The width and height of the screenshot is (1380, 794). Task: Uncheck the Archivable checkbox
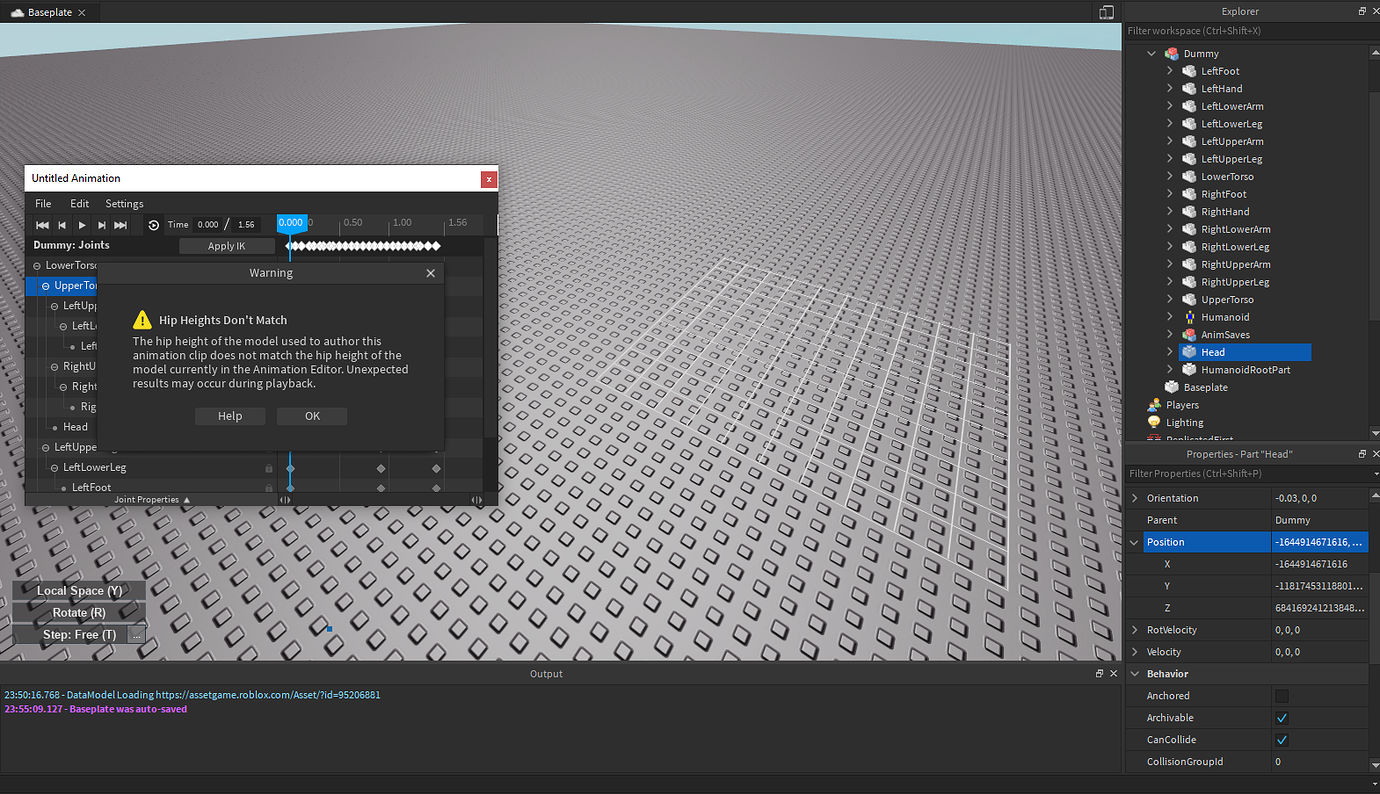pyautogui.click(x=1282, y=718)
